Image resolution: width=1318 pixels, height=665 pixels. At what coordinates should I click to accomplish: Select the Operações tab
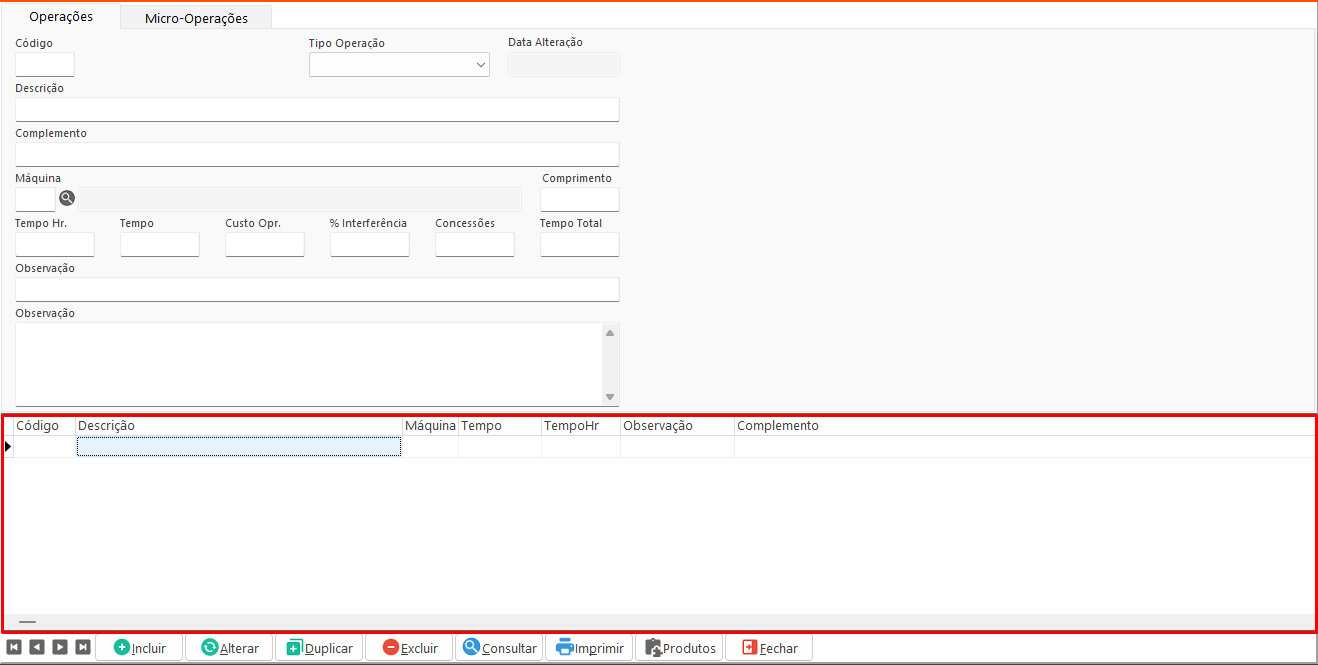click(x=61, y=17)
